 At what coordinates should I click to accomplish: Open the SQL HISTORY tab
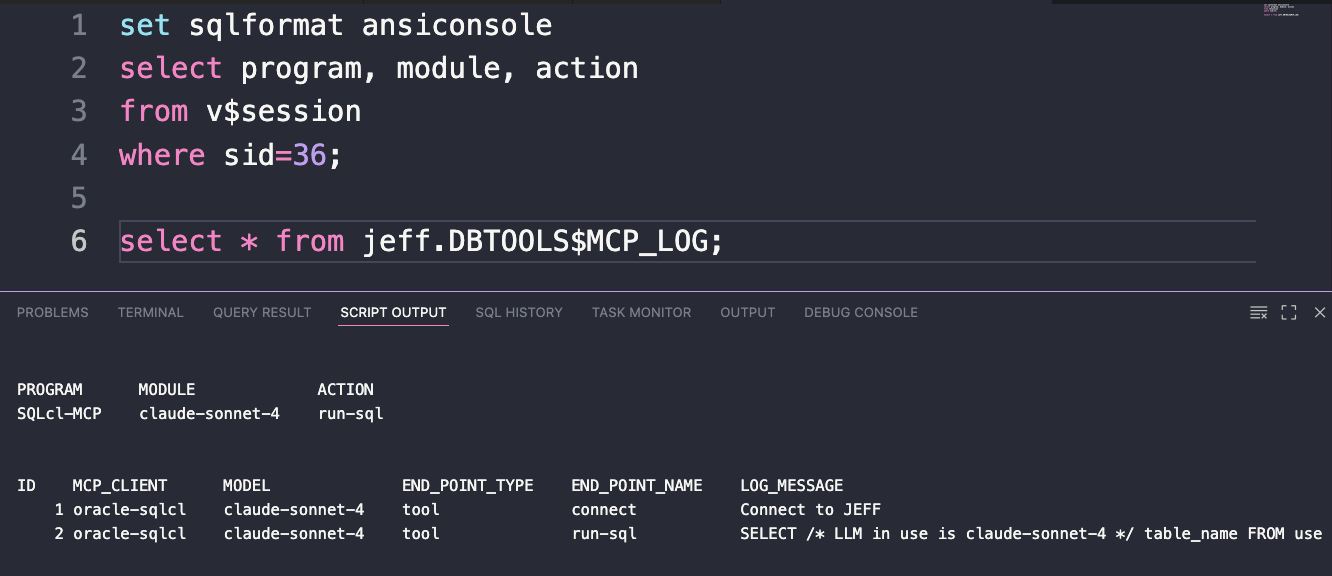click(519, 313)
